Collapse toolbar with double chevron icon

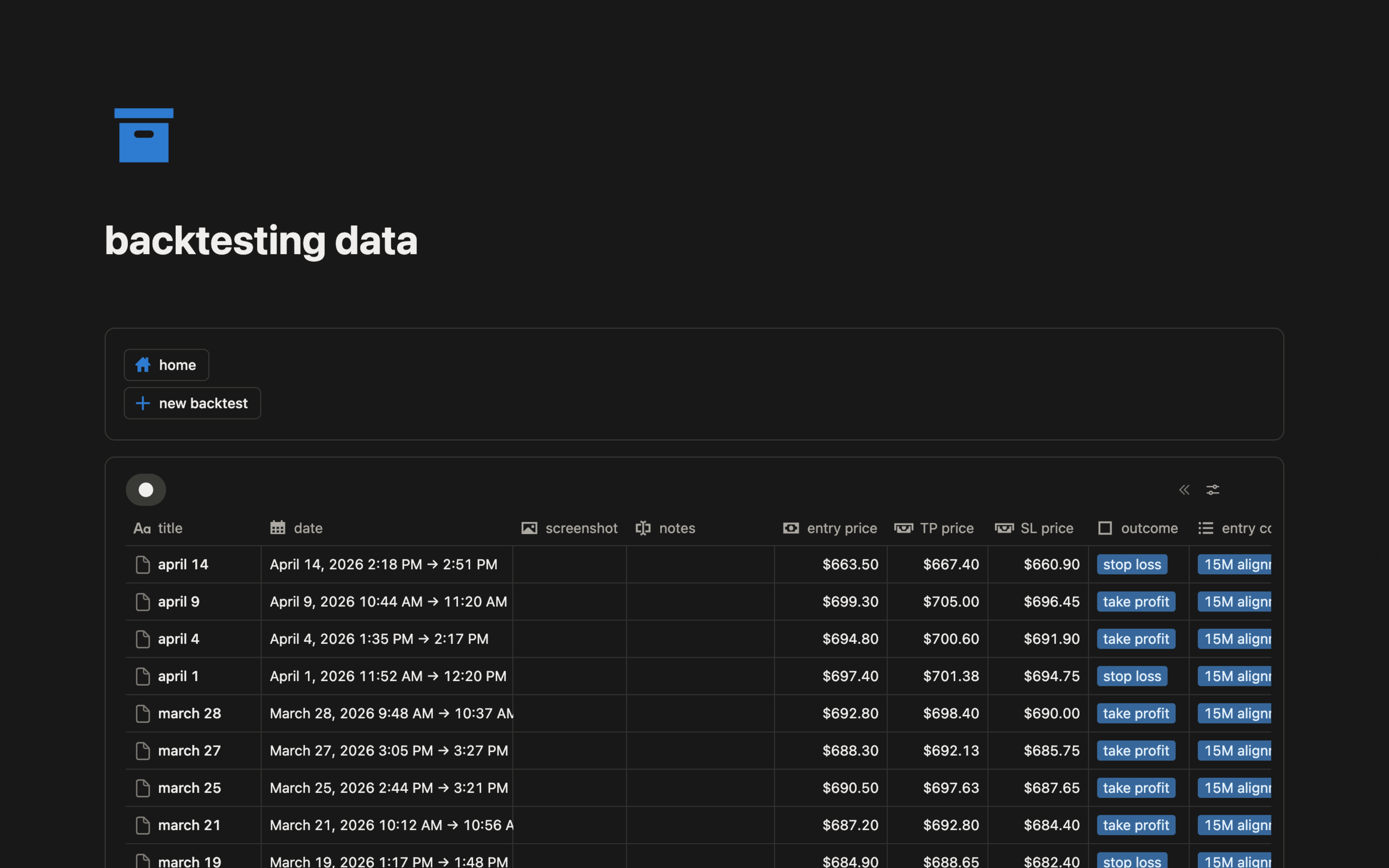1184,490
